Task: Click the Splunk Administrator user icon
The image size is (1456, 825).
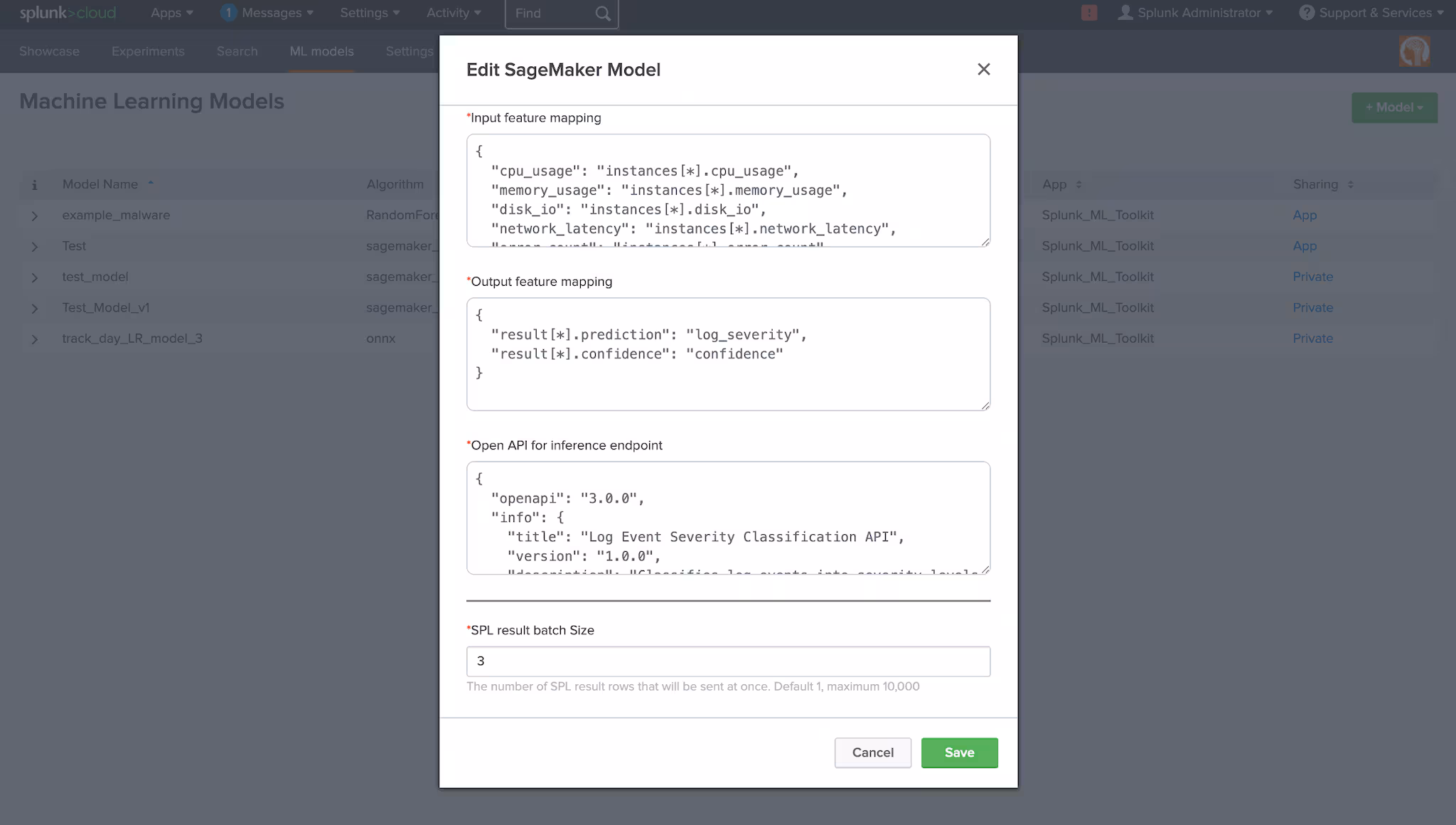Action: (1125, 13)
